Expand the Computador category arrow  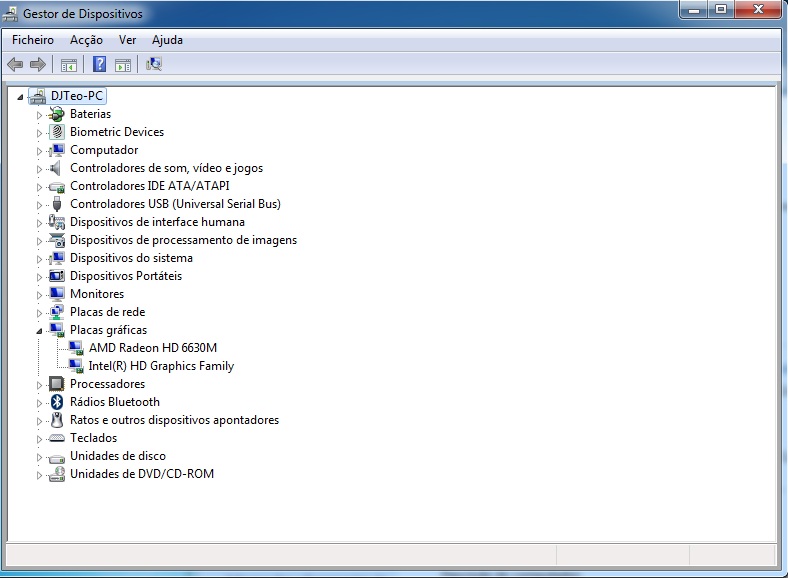[x=39, y=151]
